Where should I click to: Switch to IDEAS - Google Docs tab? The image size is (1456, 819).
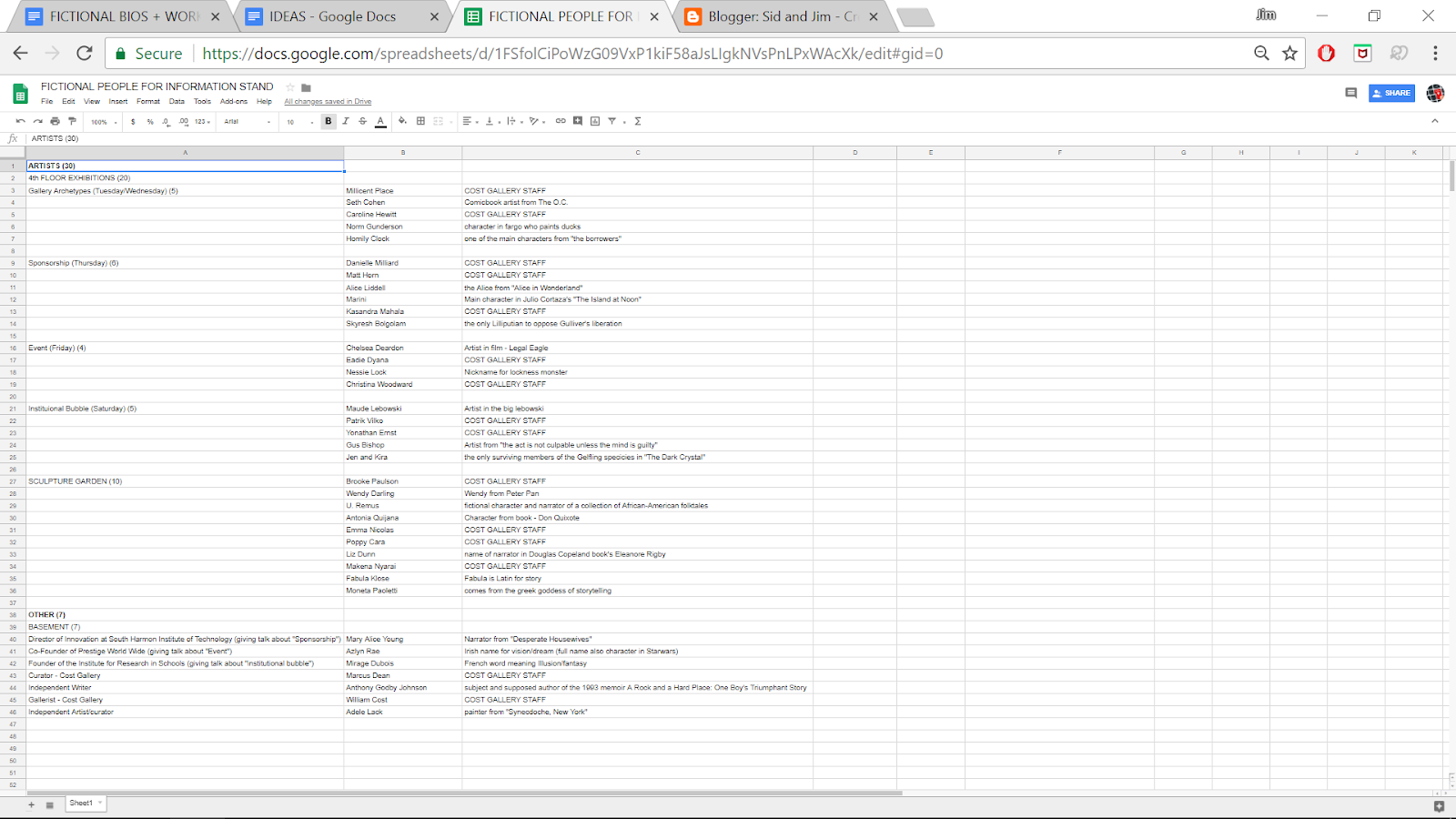342,16
